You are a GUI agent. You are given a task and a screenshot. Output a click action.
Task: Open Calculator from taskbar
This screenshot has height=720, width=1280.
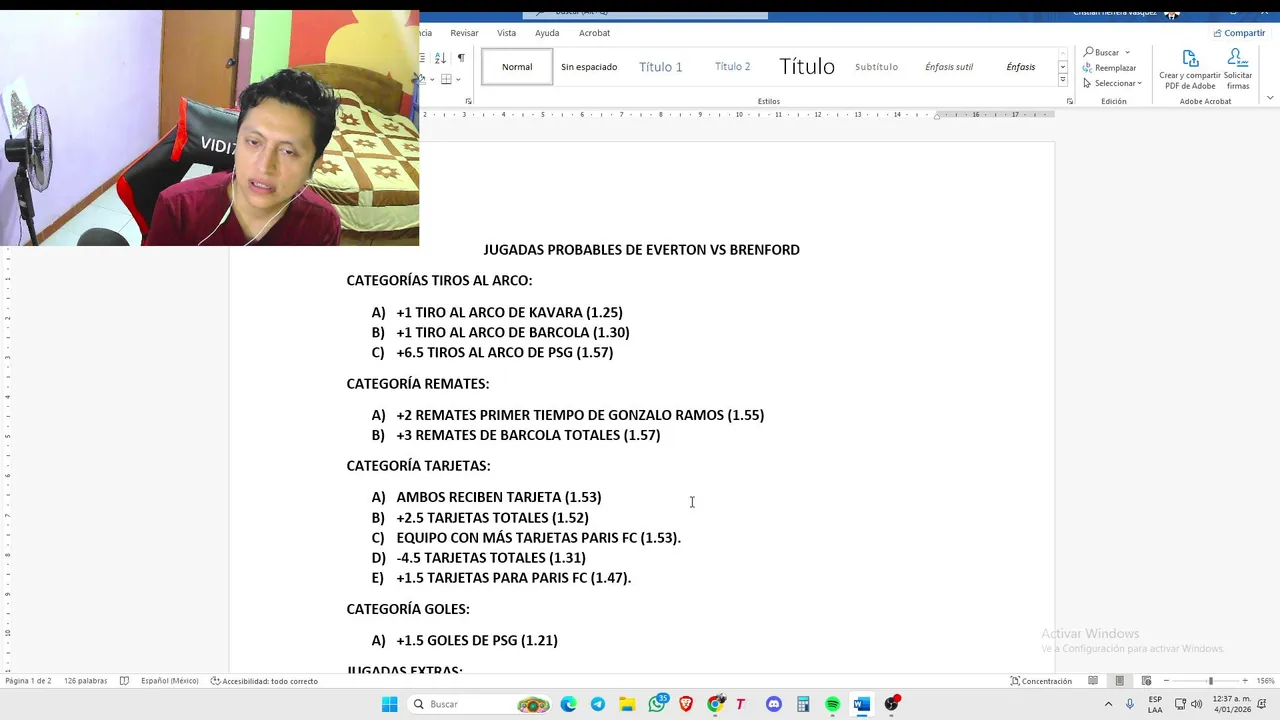pos(803,704)
